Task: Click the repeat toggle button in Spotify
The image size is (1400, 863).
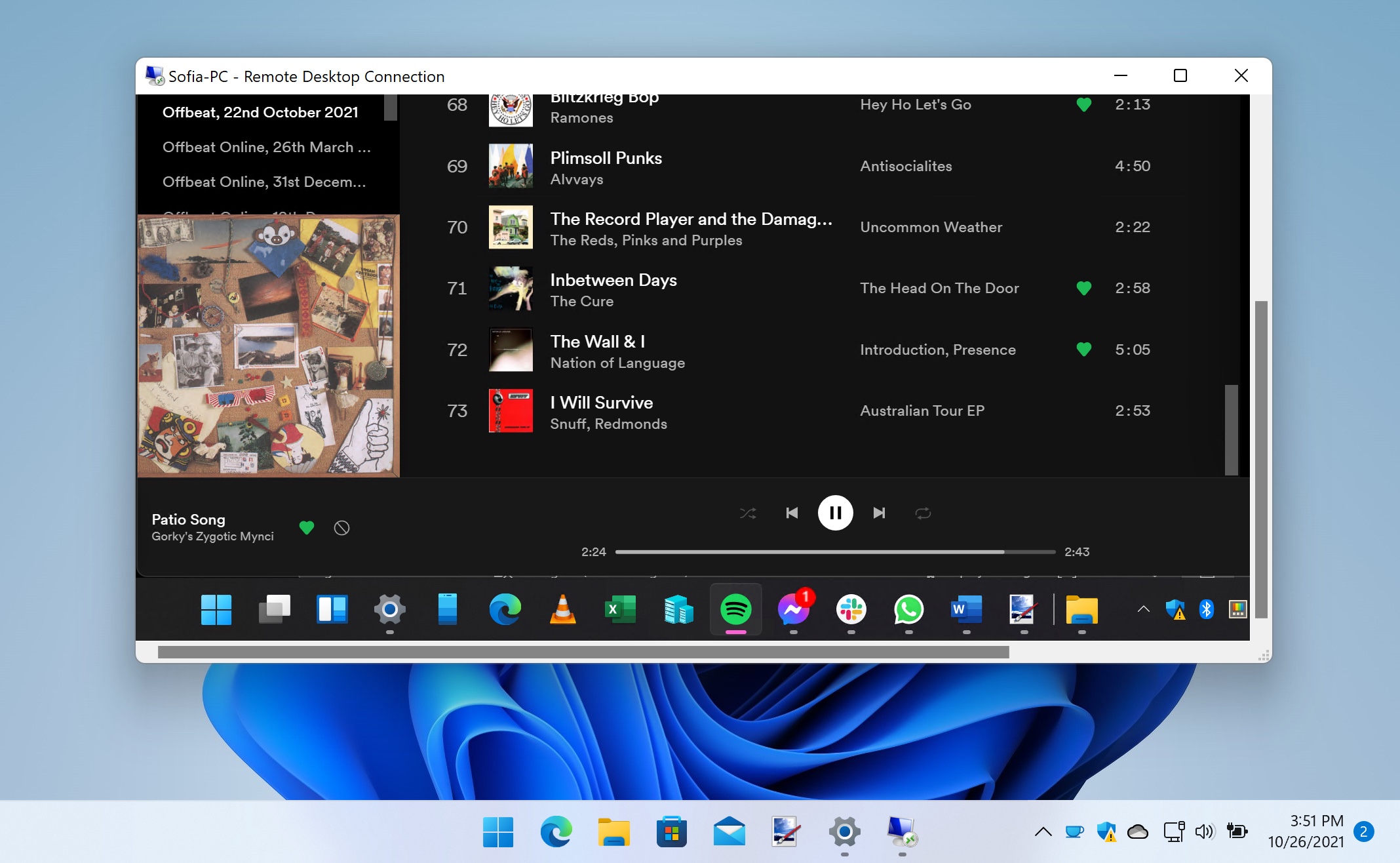Action: (x=921, y=513)
